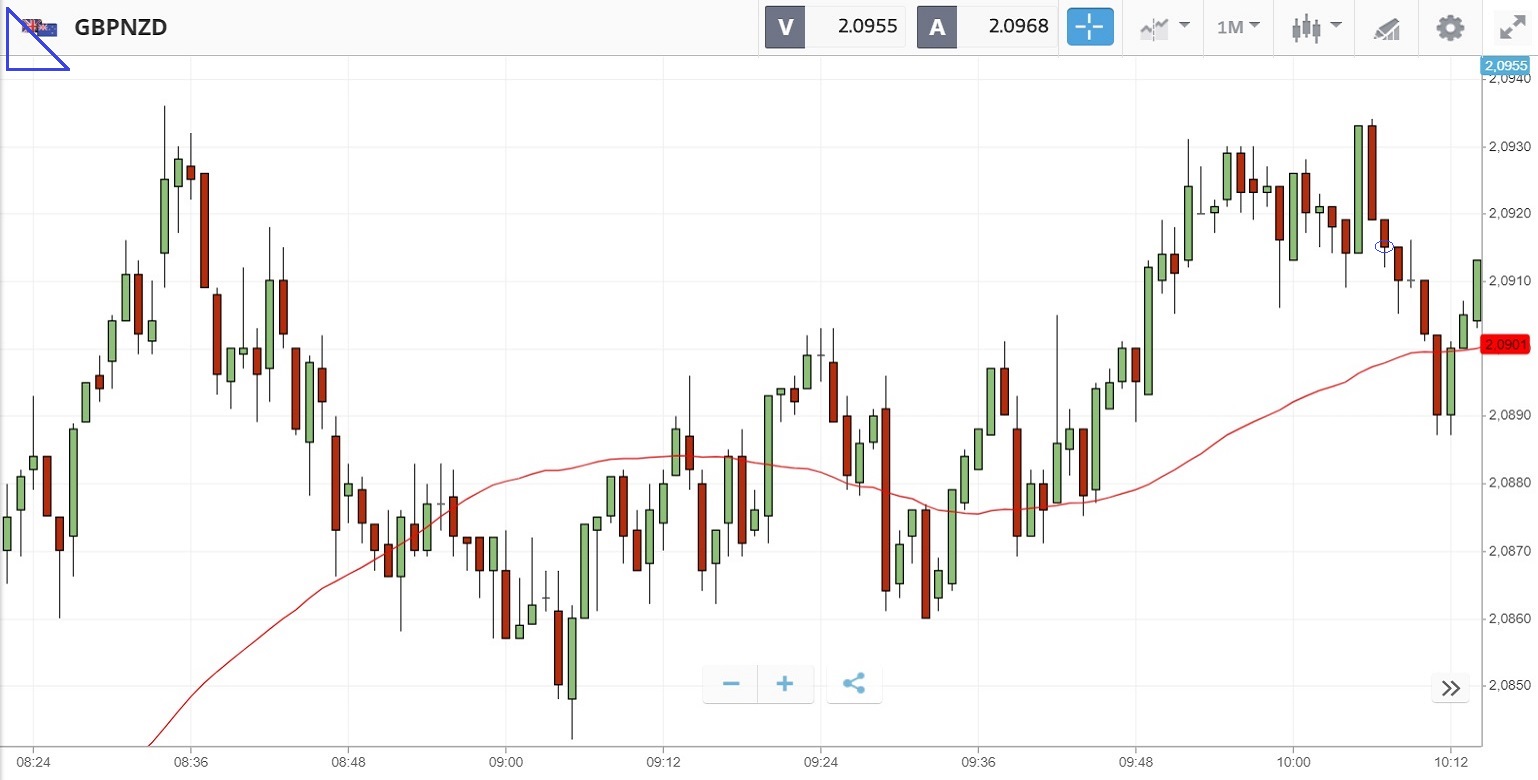
Task: Expand chart to fullscreen
Action: pos(1512,27)
